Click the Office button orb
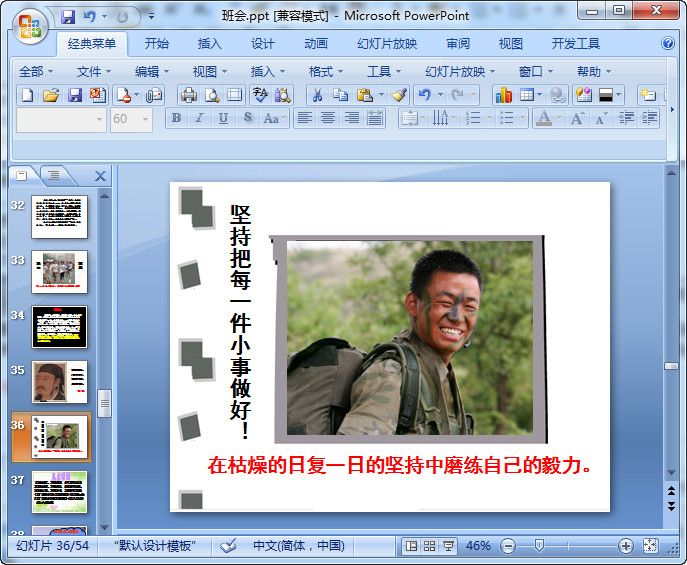Screen dimensions: 687x565 [x=29, y=26]
